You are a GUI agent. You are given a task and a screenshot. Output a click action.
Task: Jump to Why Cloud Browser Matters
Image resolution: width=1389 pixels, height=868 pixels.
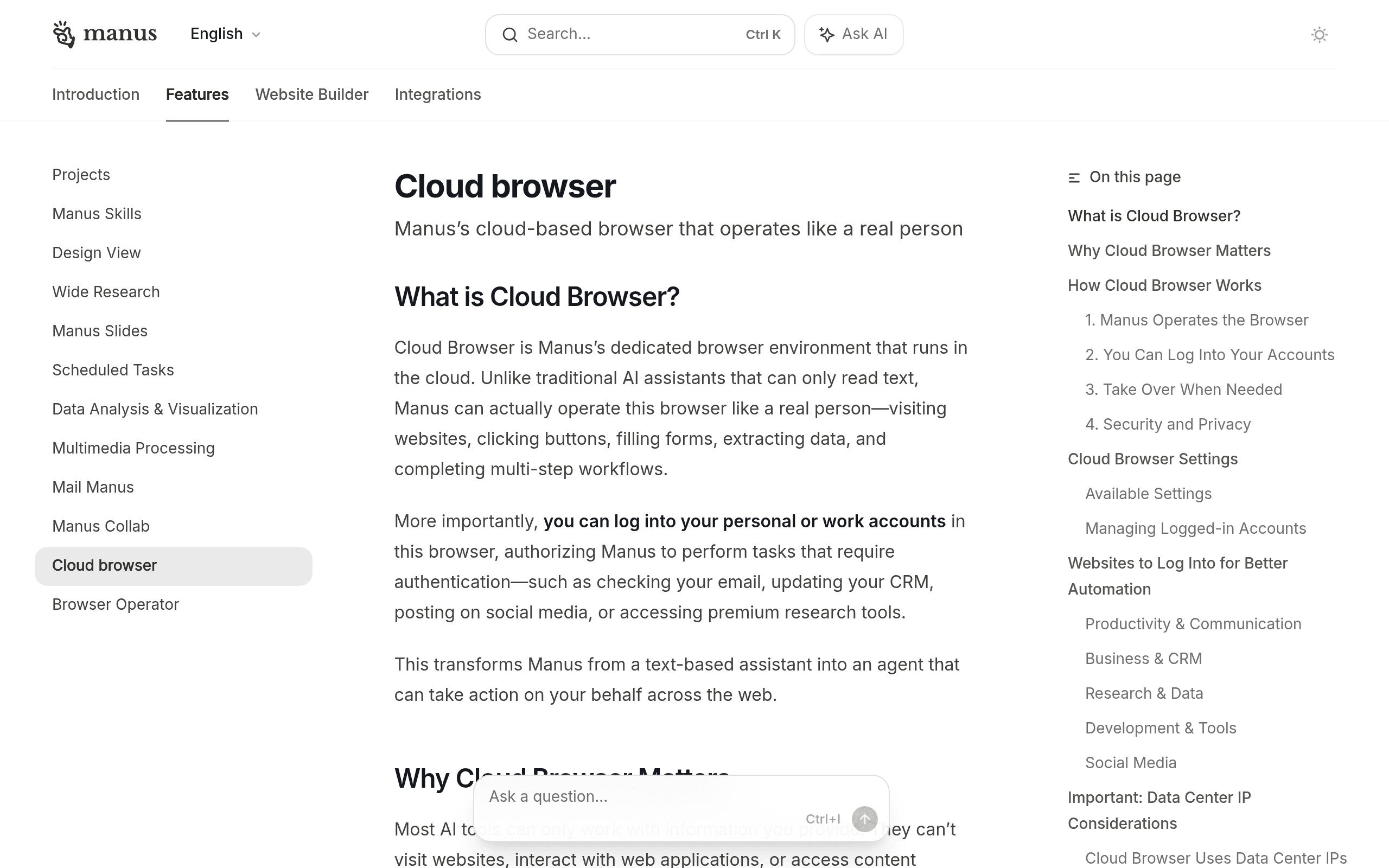pyautogui.click(x=1169, y=250)
